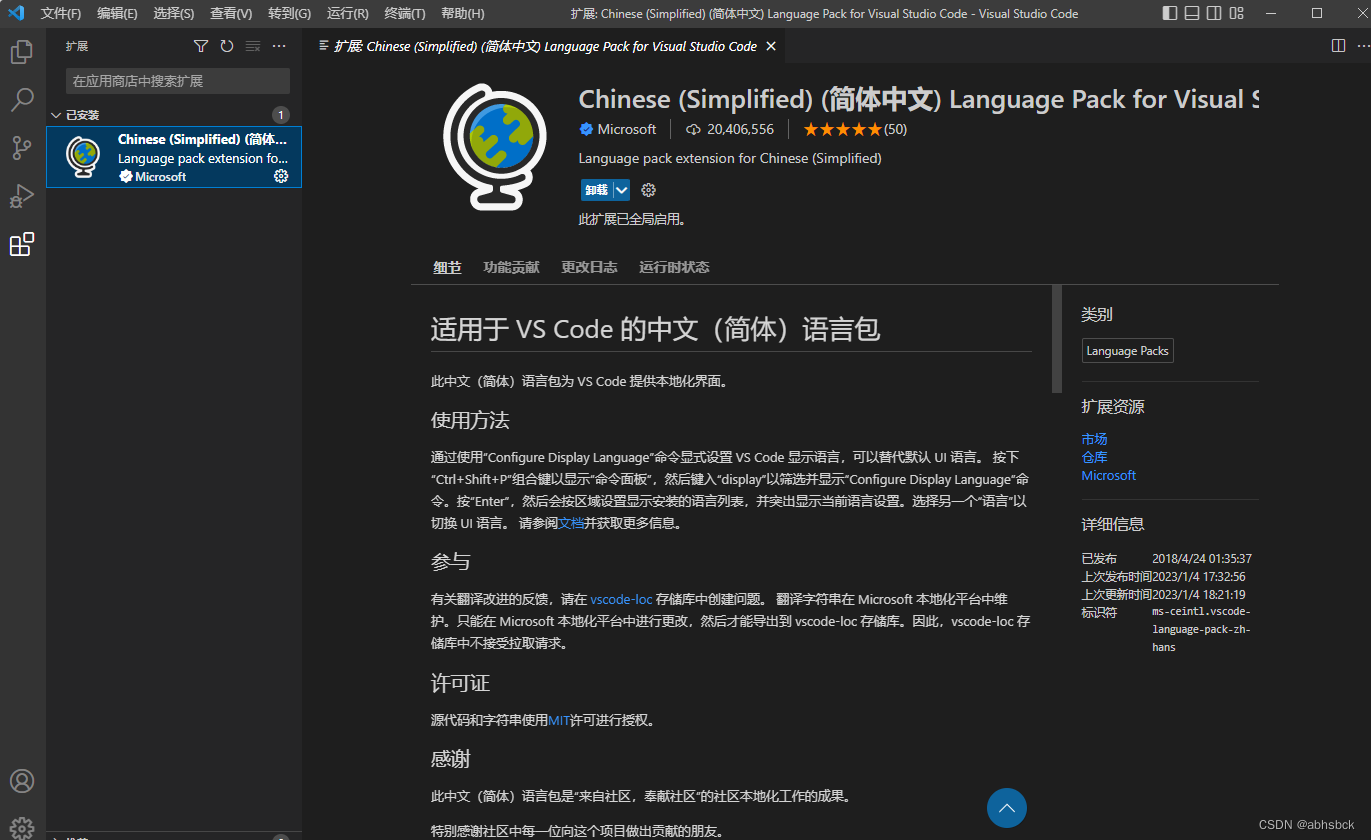Open the 文档 link in usage paragraph
The width and height of the screenshot is (1371, 840).
(571, 523)
